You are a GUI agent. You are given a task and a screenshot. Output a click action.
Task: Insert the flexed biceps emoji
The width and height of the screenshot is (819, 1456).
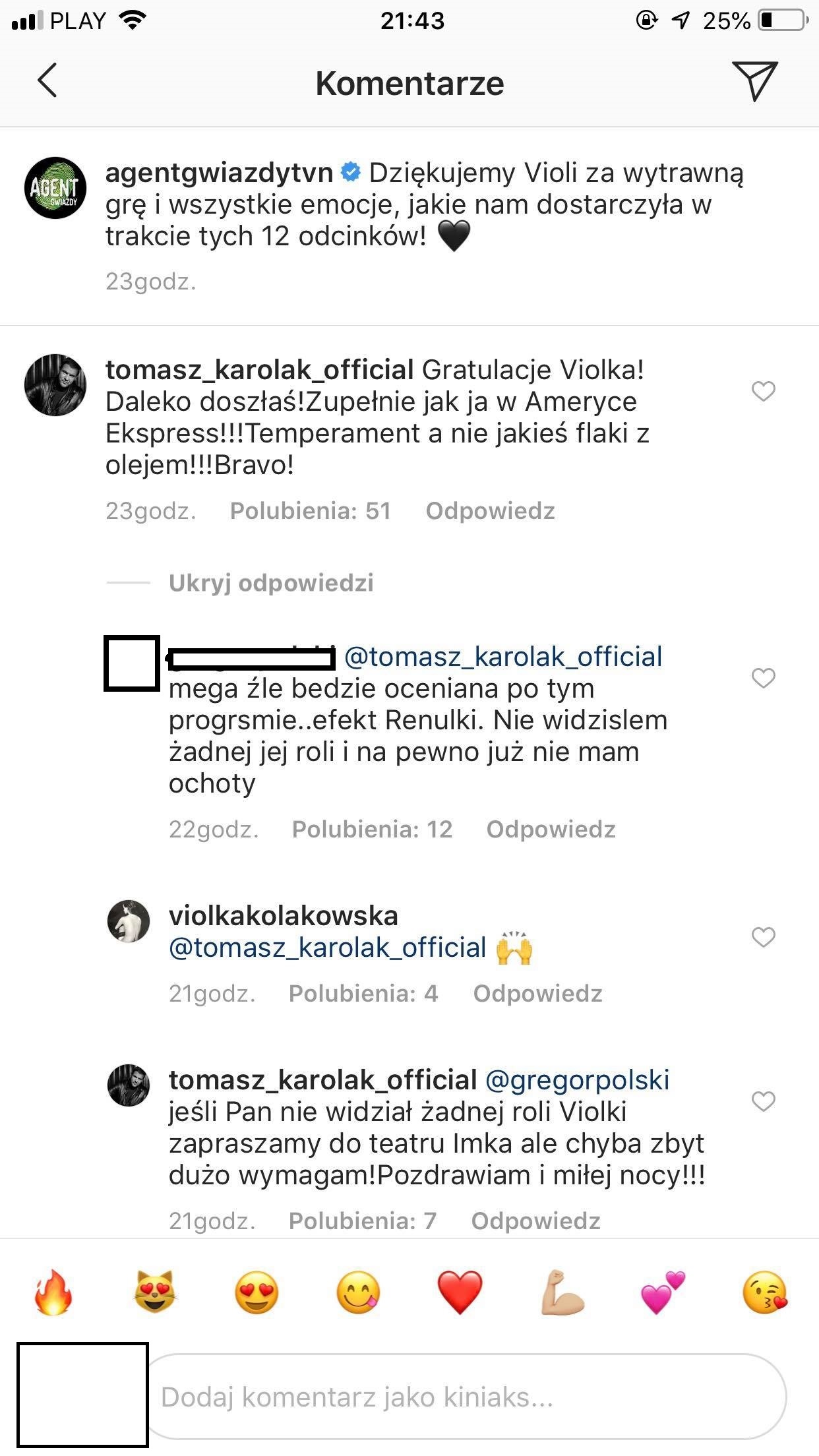(x=562, y=1292)
